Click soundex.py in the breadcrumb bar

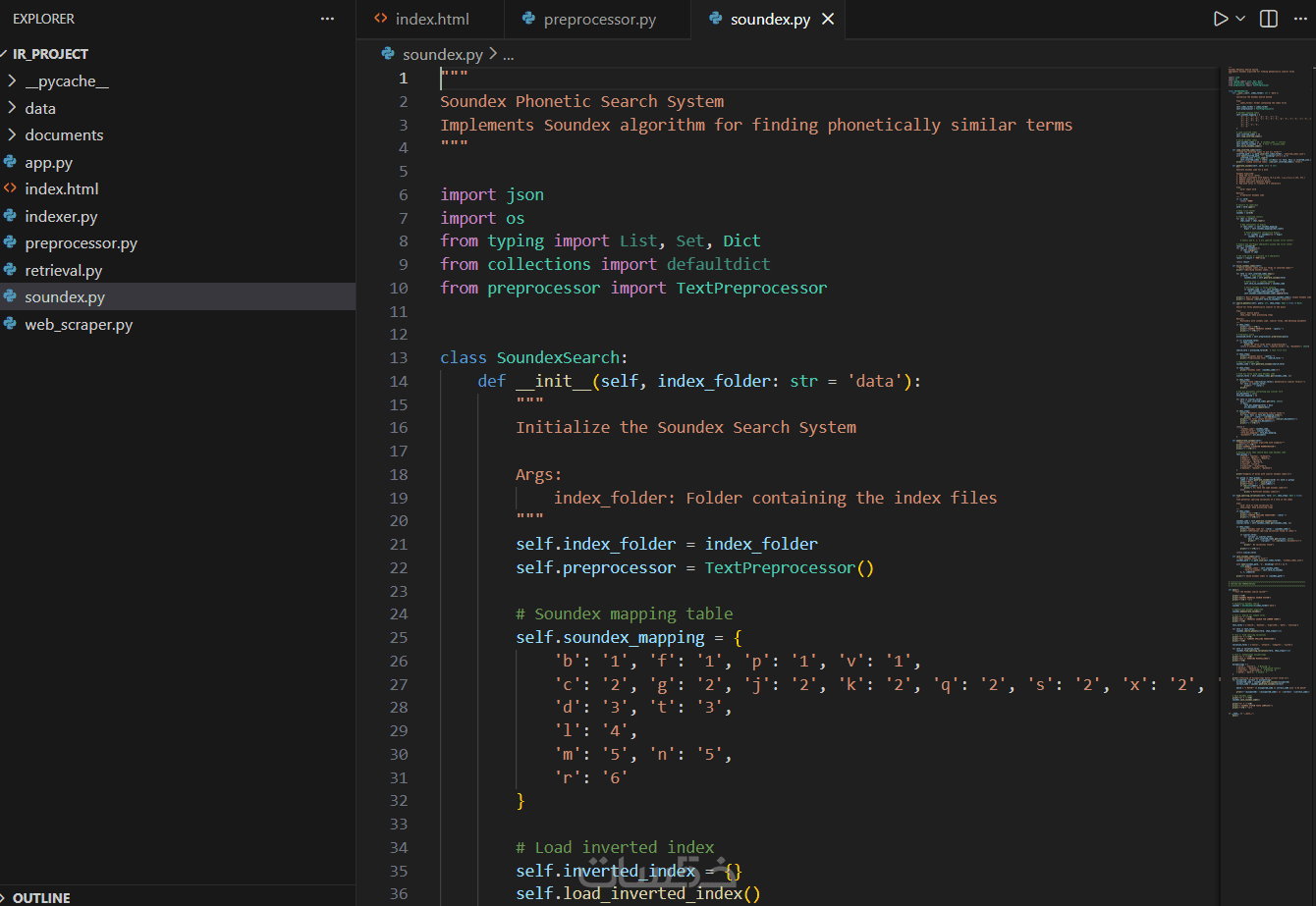pyautogui.click(x=442, y=55)
